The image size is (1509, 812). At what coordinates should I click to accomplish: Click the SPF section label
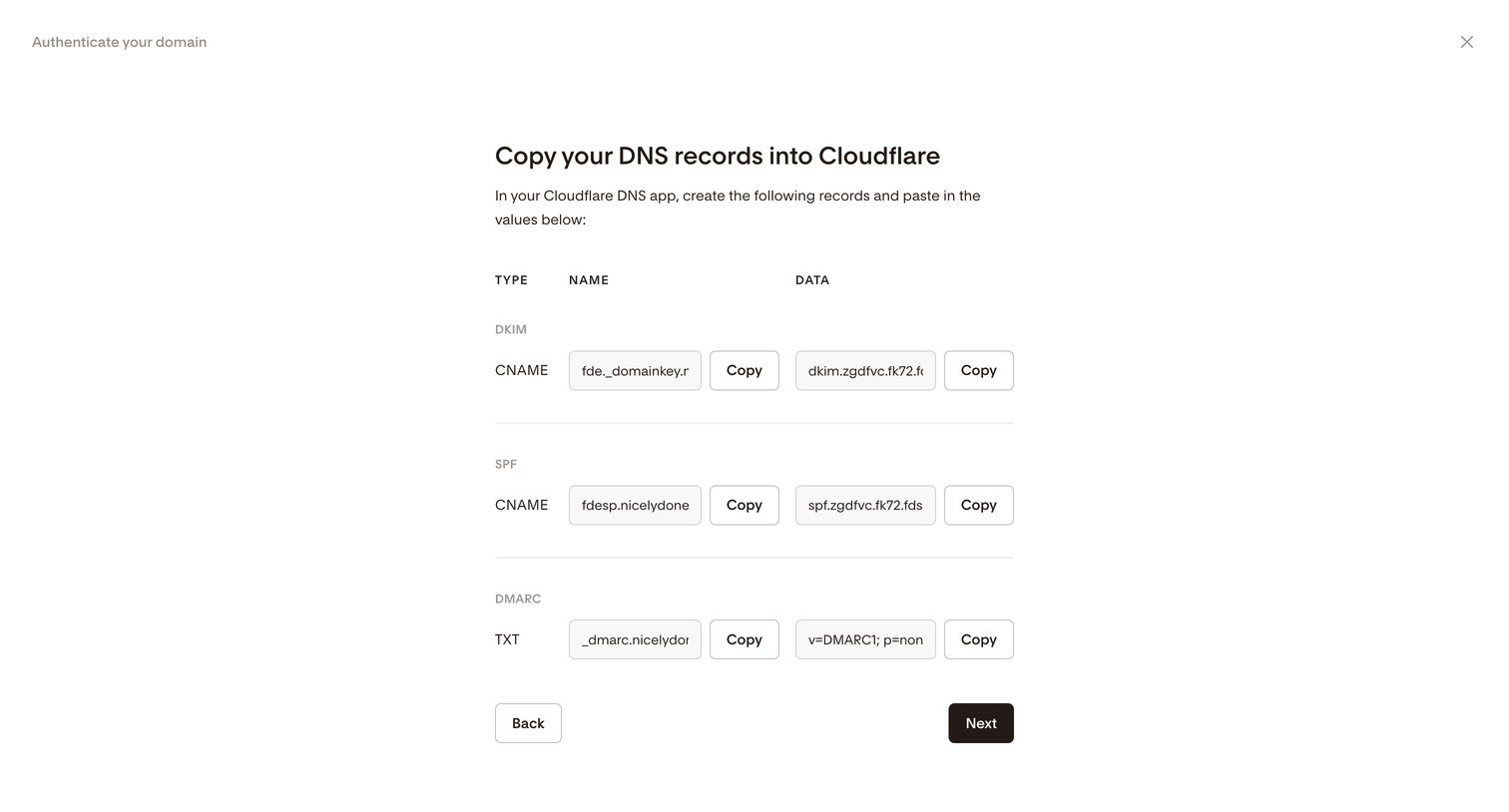[x=506, y=464]
